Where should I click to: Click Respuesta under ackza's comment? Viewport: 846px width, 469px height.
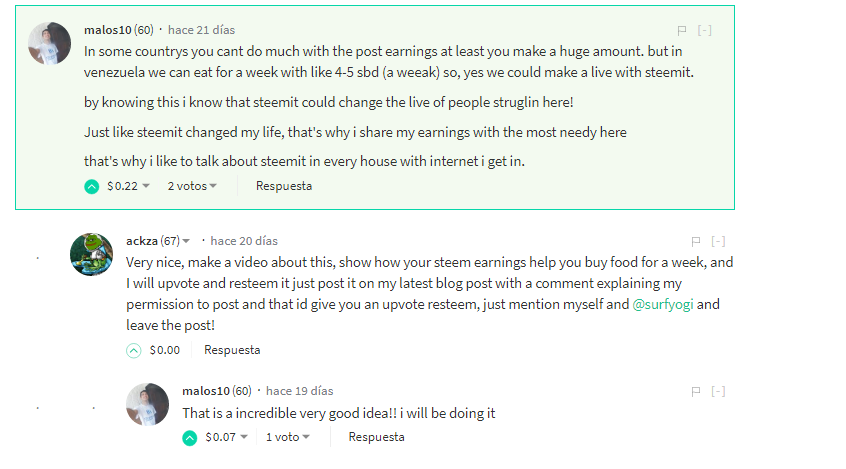tap(232, 350)
